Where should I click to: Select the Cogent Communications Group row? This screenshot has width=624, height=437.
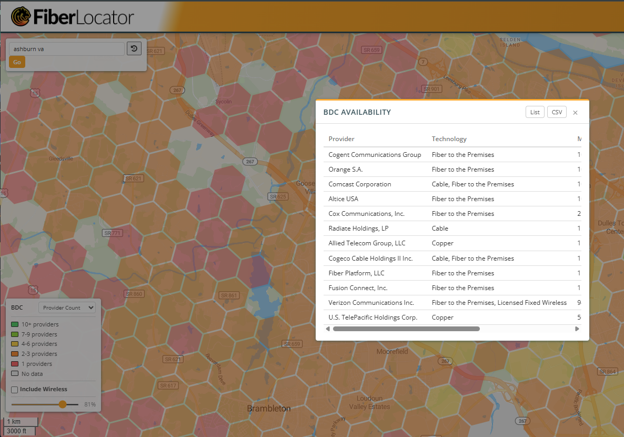452,154
